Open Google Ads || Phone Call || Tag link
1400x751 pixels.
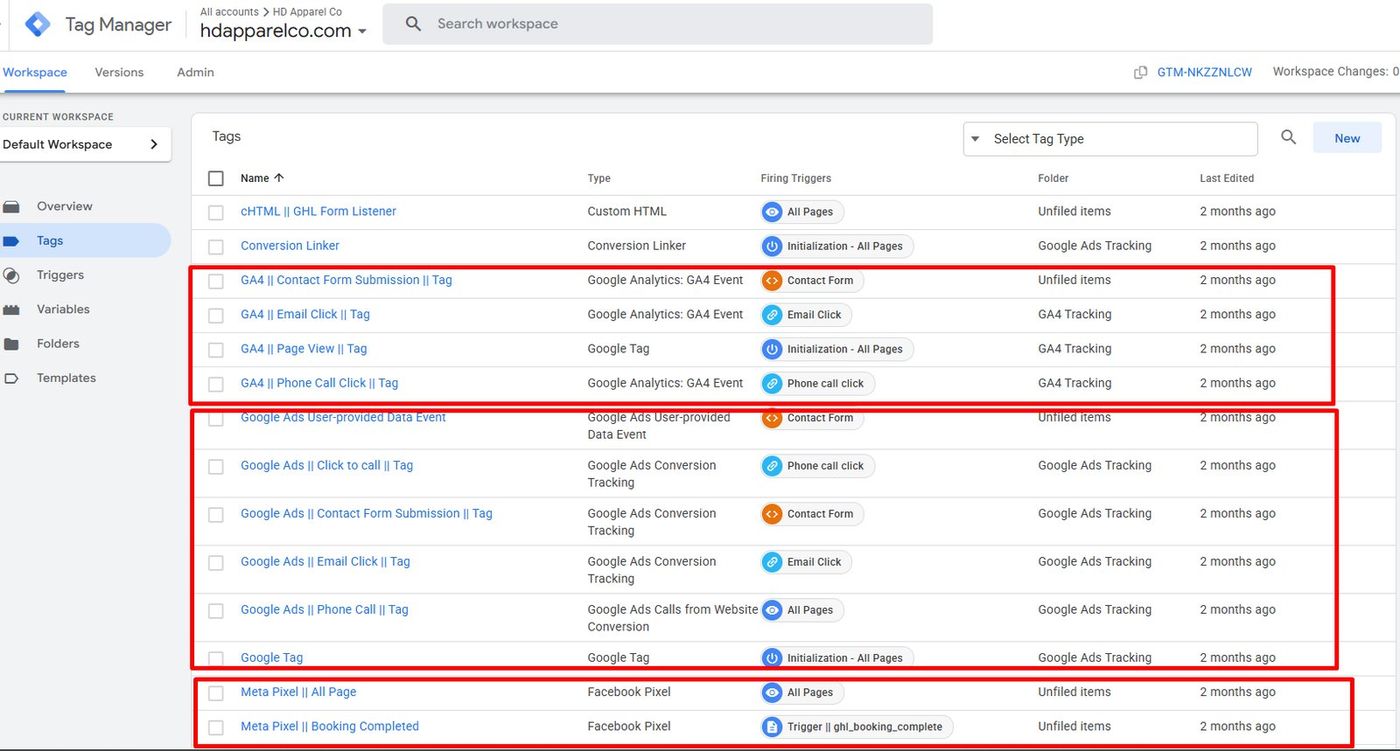(324, 610)
